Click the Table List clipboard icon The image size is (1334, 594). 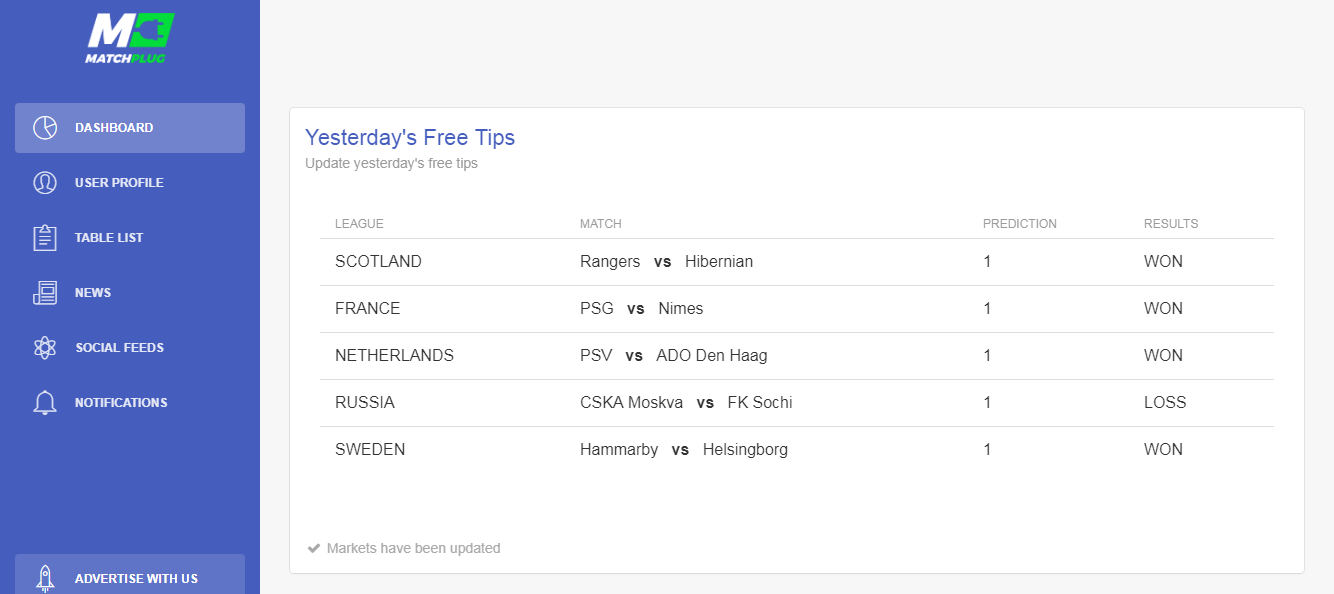point(45,238)
